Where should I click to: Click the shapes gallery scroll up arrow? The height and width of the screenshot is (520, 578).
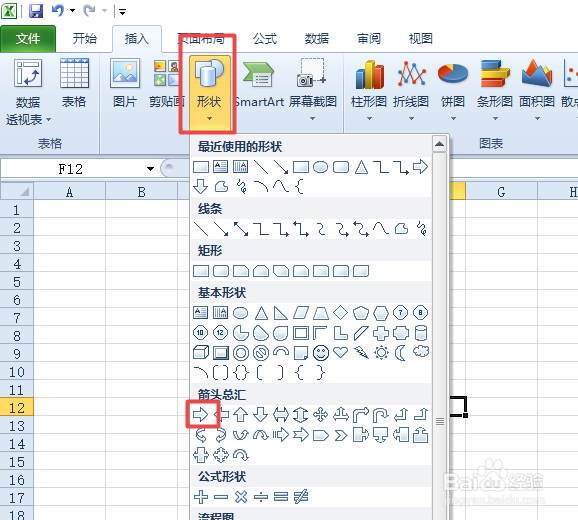pyautogui.click(x=439, y=144)
